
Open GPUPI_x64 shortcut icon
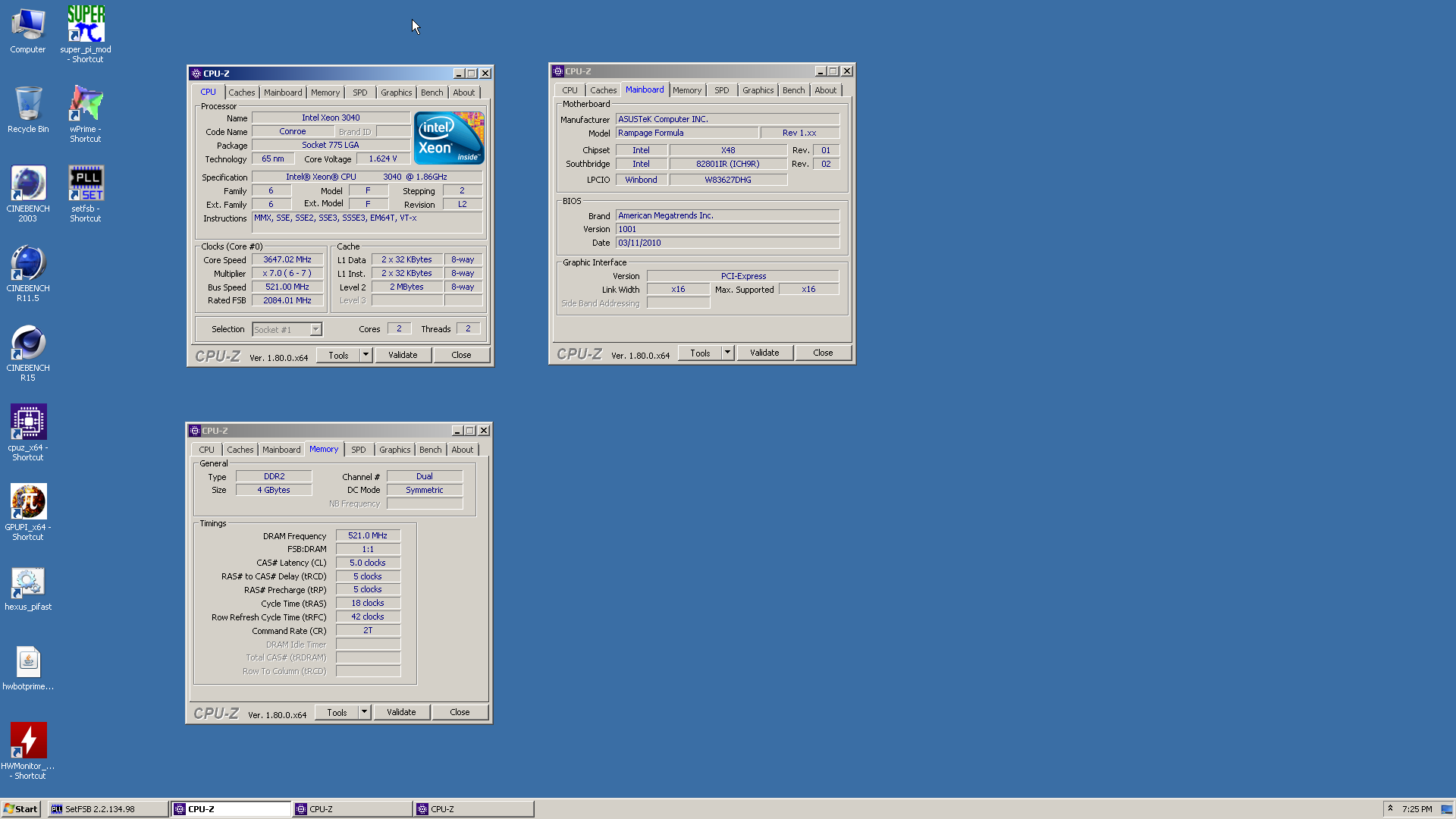(28, 513)
